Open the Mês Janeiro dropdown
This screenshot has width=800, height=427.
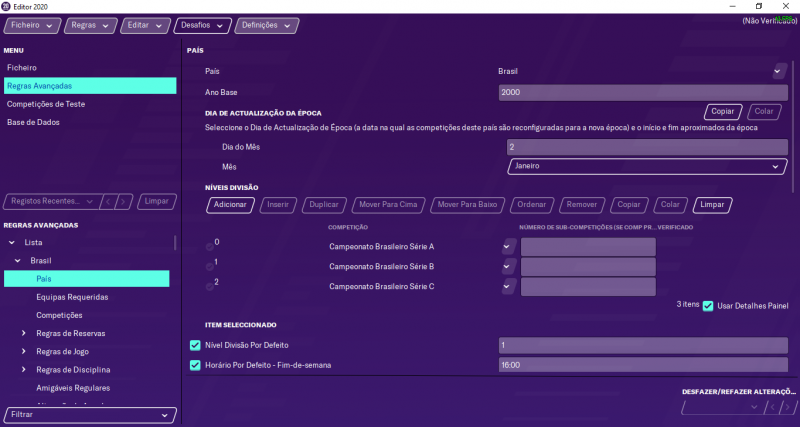coord(647,166)
